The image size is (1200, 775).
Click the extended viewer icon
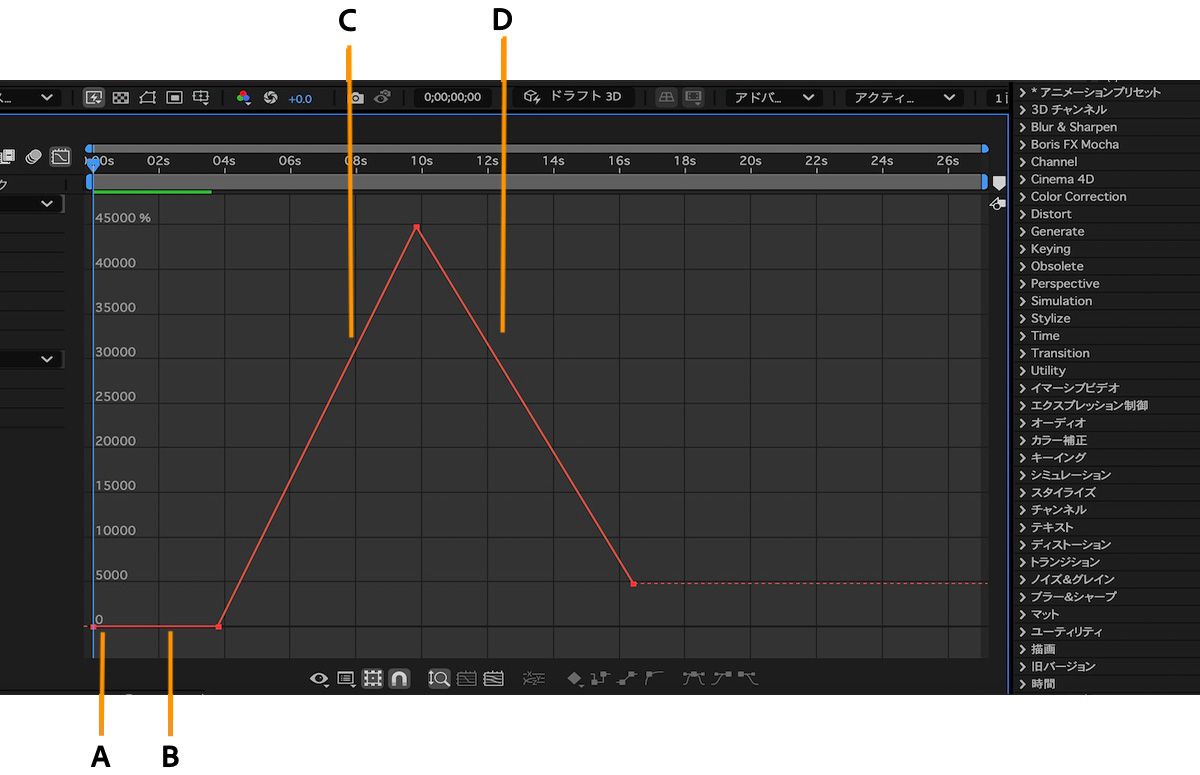coord(692,98)
